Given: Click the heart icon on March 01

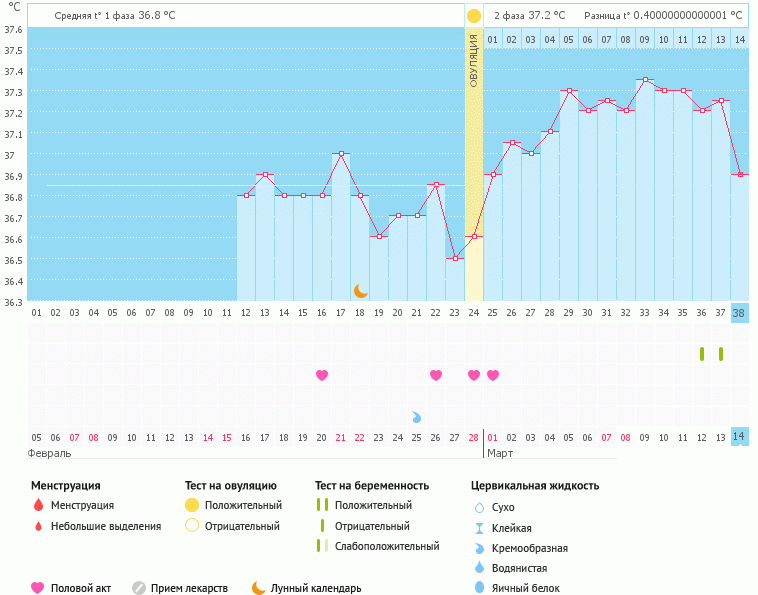Looking at the screenshot, I should 493,375.
